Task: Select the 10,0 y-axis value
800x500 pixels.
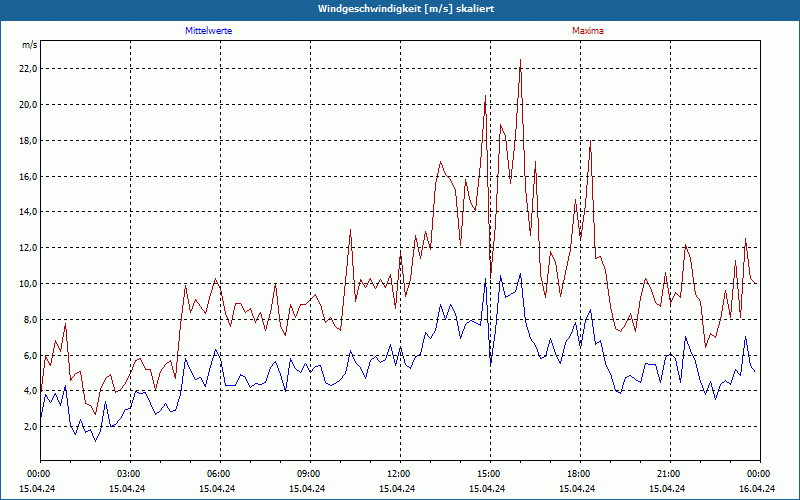Action: pyautogui.click(x=29, y=284)
